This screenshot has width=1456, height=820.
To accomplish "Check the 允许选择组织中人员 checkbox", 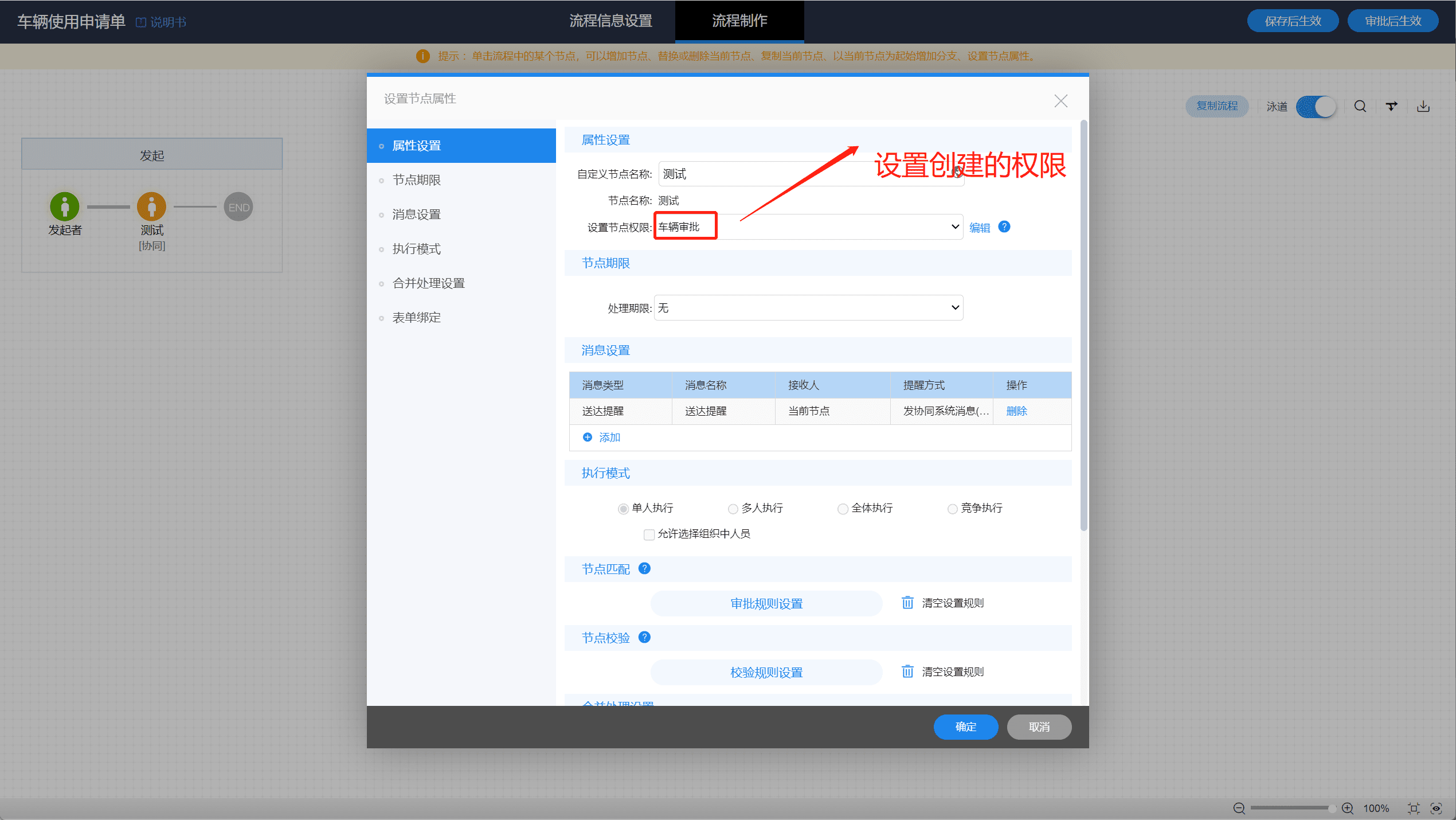I will (649, 534).
